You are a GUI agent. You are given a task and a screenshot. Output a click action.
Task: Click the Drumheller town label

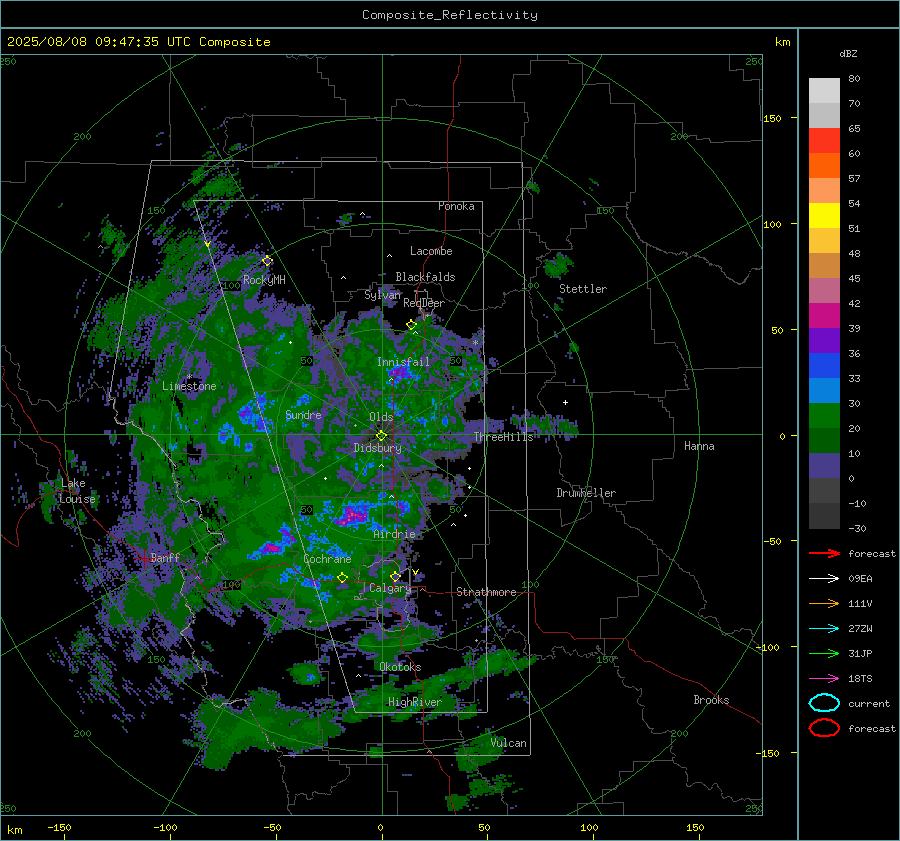[x=586, y=493]
